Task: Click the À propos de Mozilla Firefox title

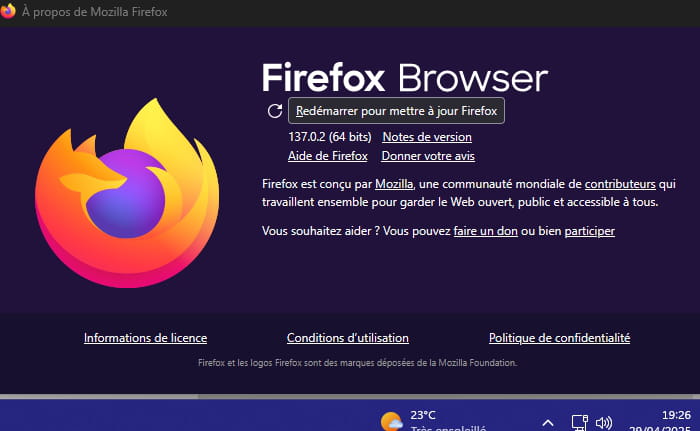Action: (95, 12)
